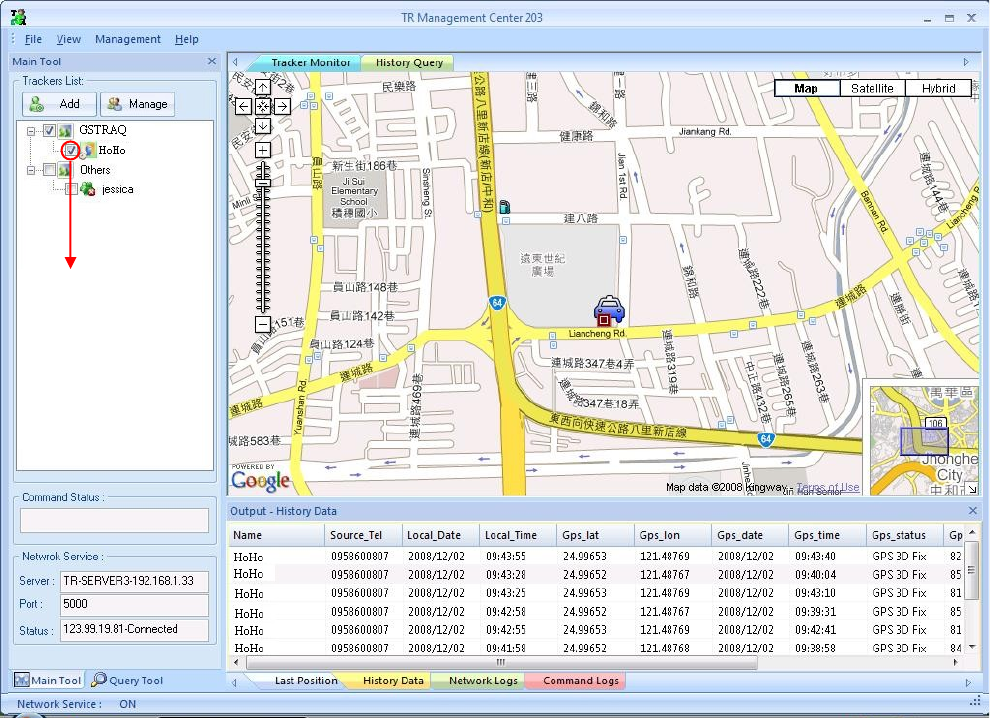Click the right scroll arrow of output tab strip

click(967, 682)
